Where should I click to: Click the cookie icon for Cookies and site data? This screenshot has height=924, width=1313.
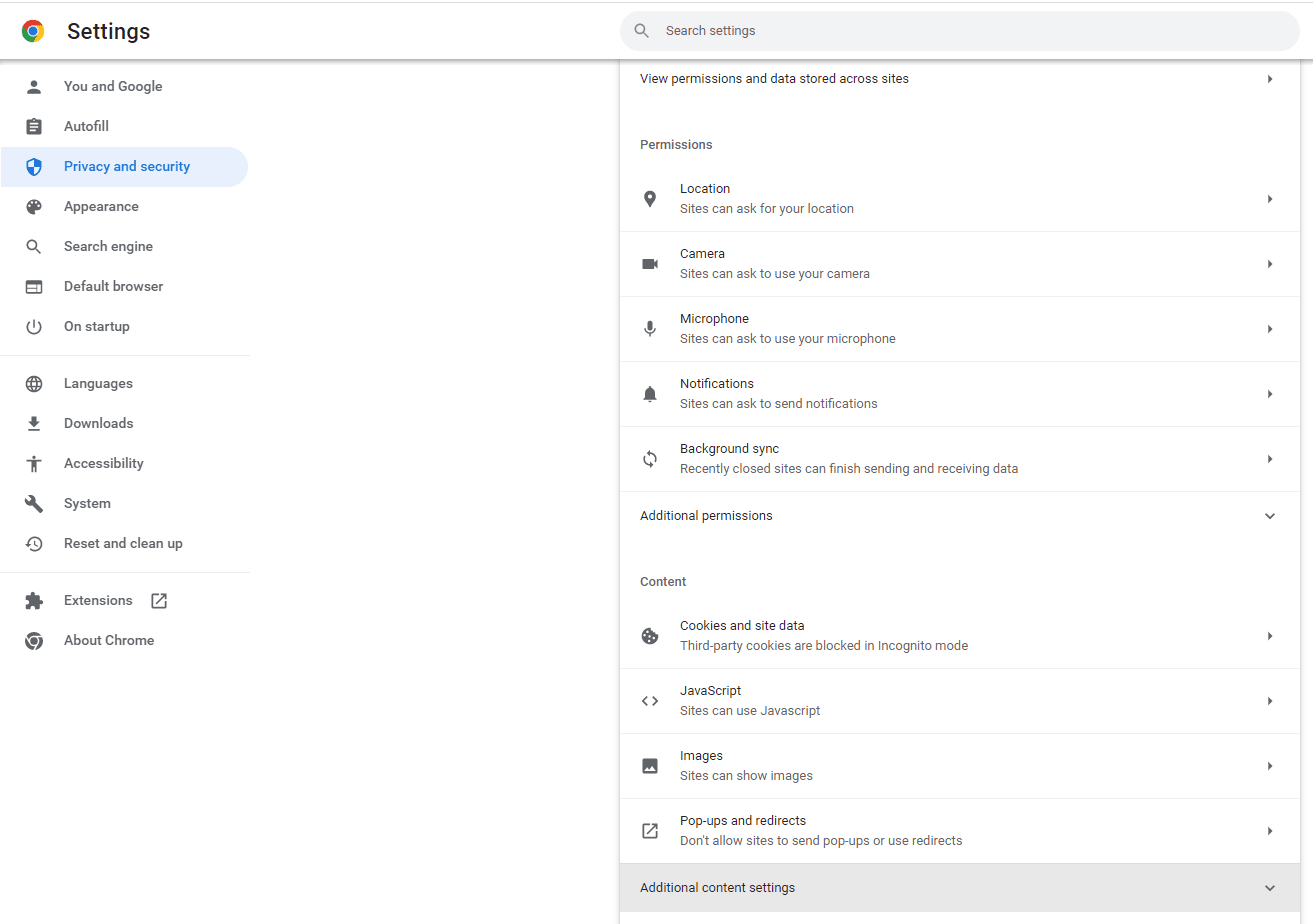coord(650,635)
